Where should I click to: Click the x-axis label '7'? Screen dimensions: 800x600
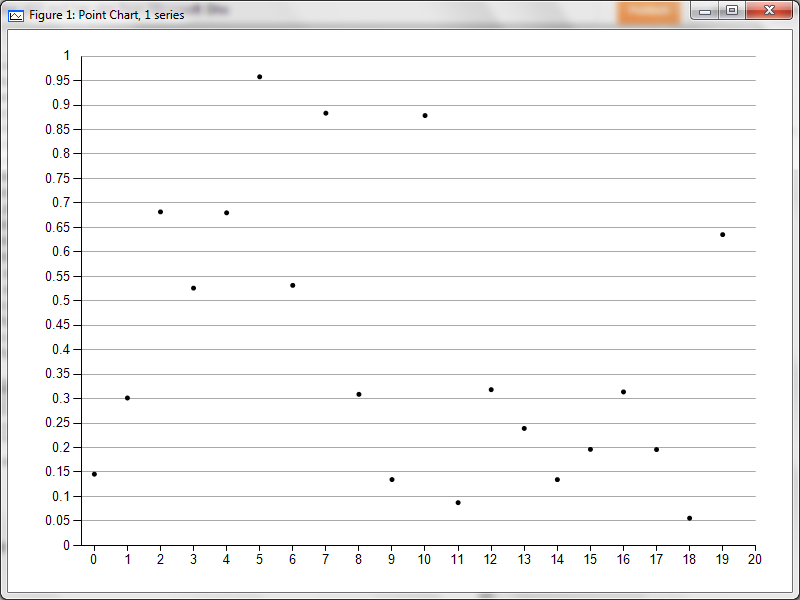[326, 559]
